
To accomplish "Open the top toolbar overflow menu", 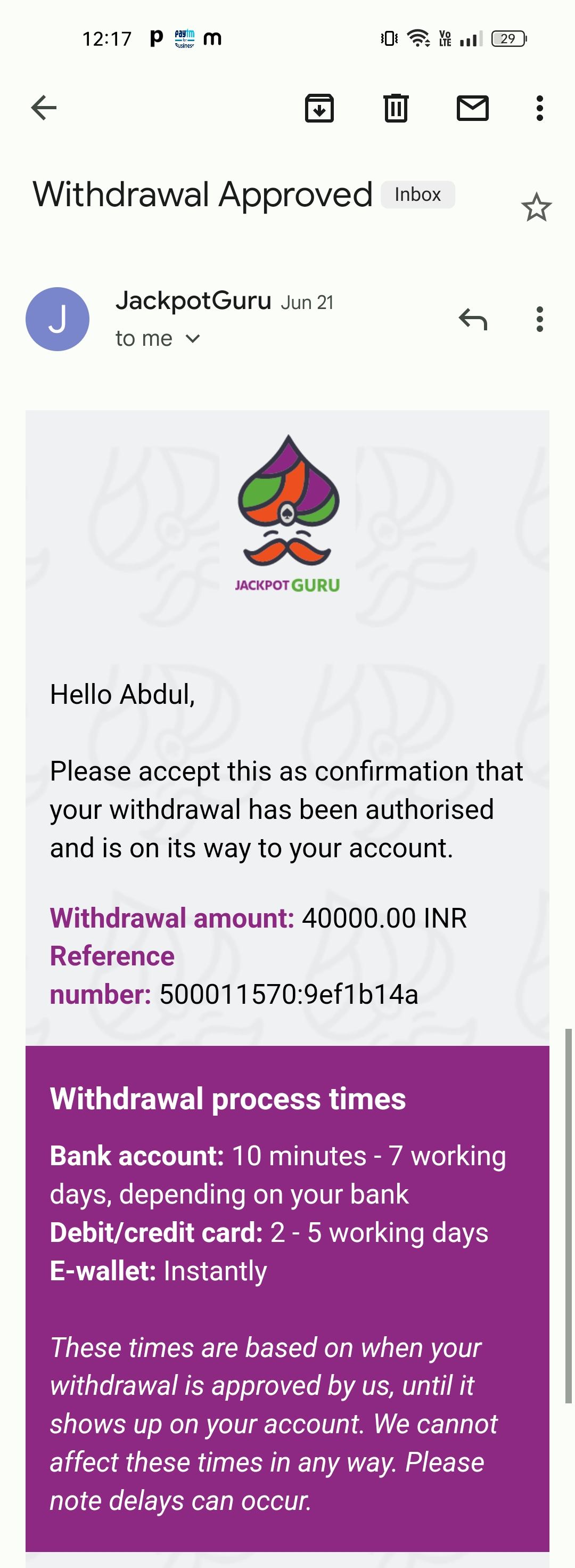I will point(539,108).
